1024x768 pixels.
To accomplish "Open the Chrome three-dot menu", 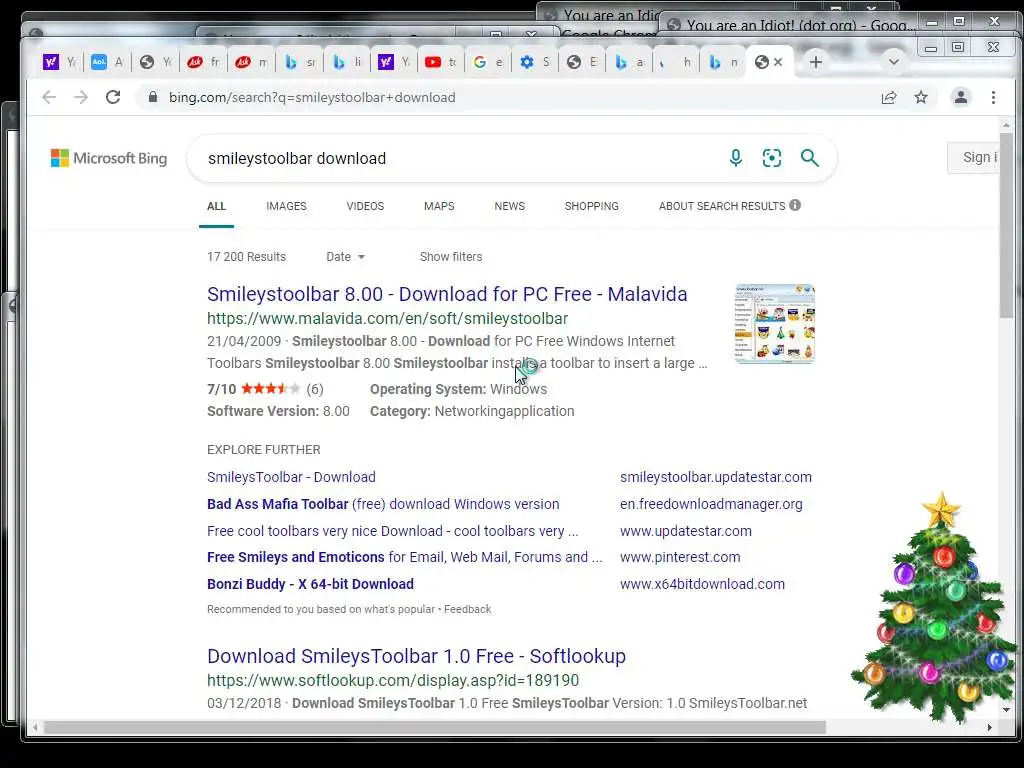I will tap(993, 97).
